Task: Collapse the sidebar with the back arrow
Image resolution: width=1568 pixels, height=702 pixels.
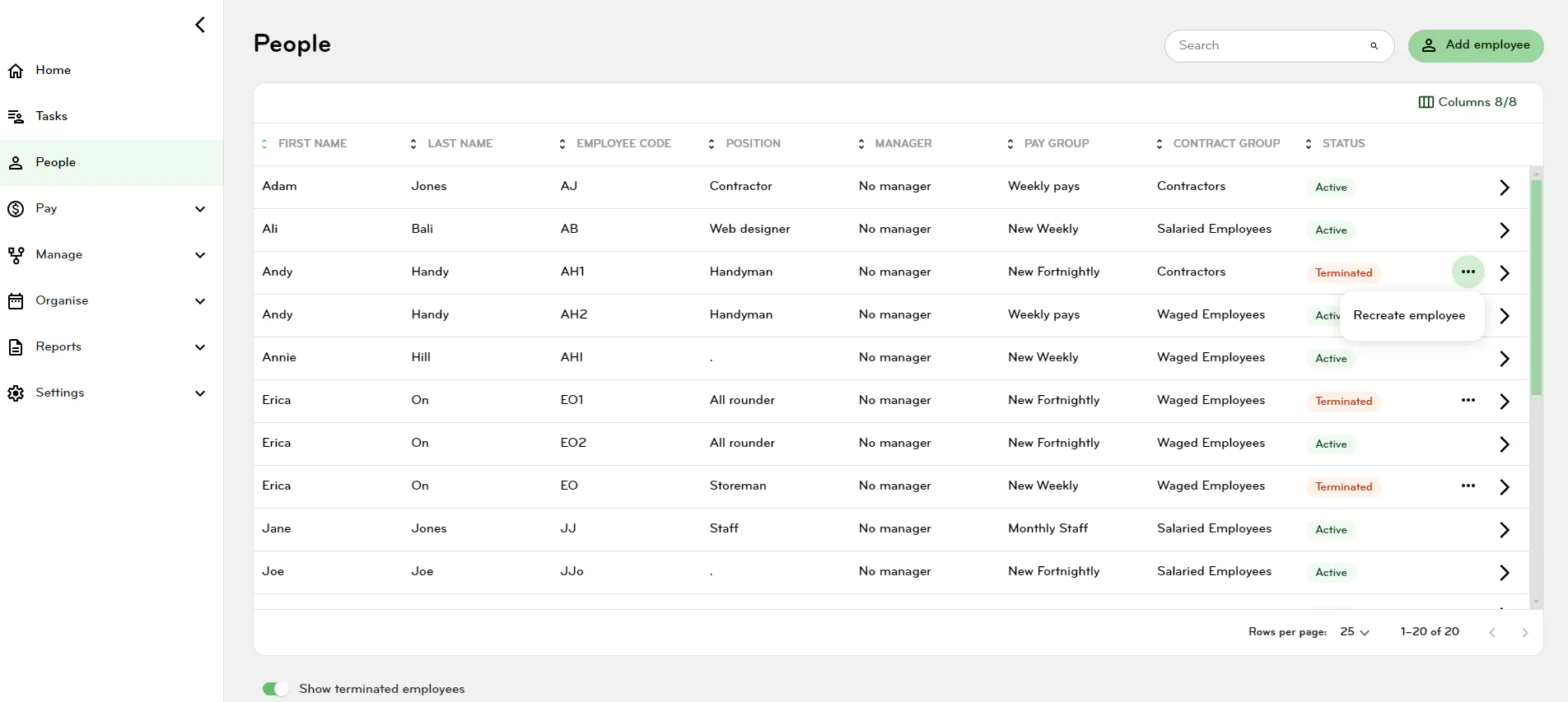Action: click(200, 25)
